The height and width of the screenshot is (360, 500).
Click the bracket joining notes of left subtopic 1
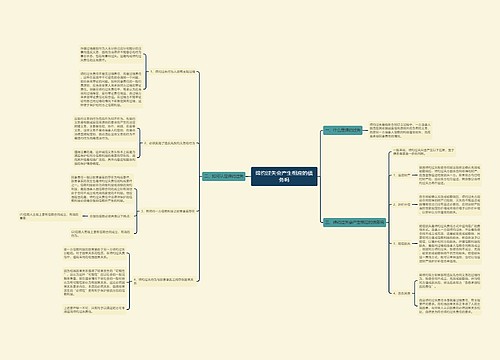point(145,72)
